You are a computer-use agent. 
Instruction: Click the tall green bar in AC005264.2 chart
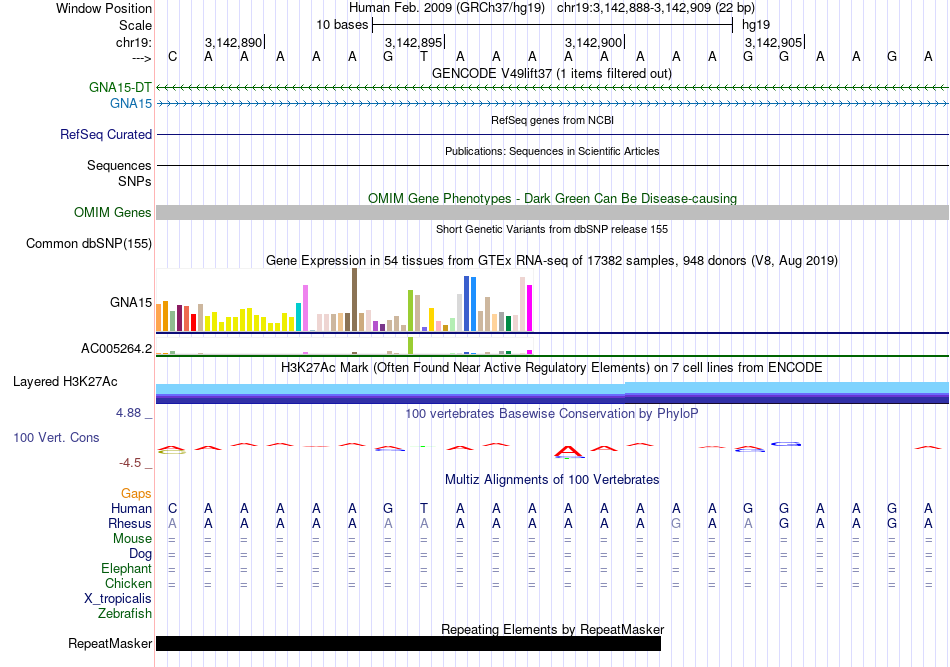(411, 345)
